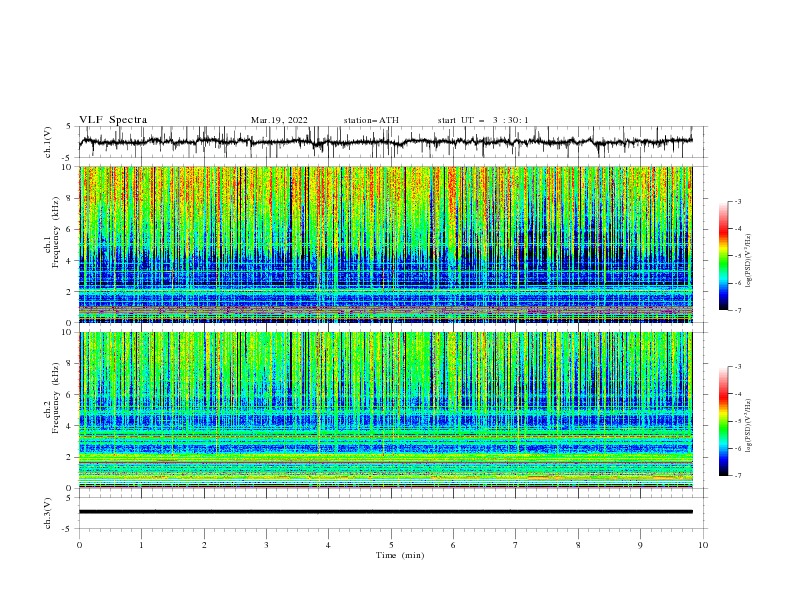Select ch.1 colorbar "log(PSD)(V²/Hz)" label
792x612 pixels.
[x=749, y=261]
